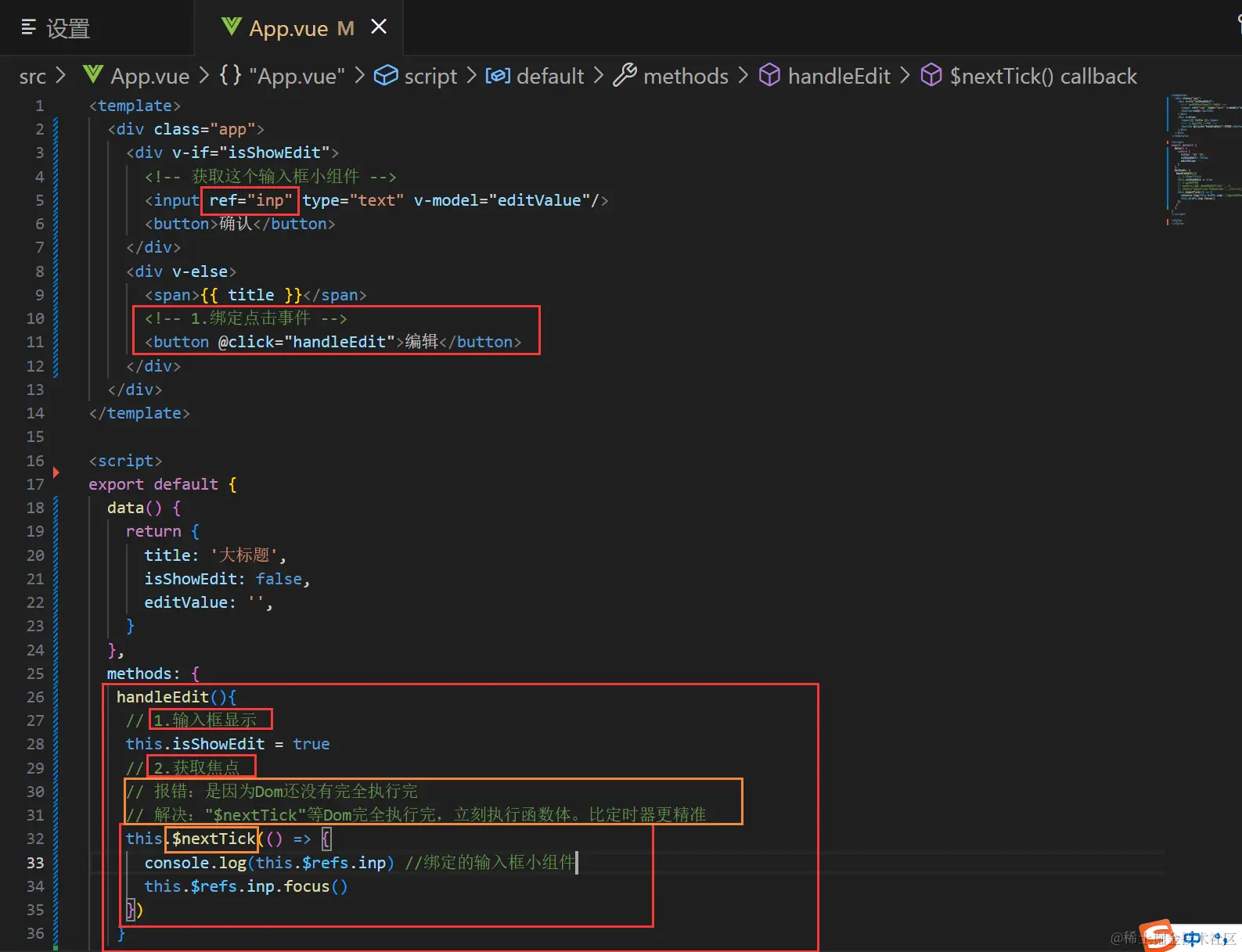
Task: Click the default variable icon in breadcrumb
Action: pos(498,76)
